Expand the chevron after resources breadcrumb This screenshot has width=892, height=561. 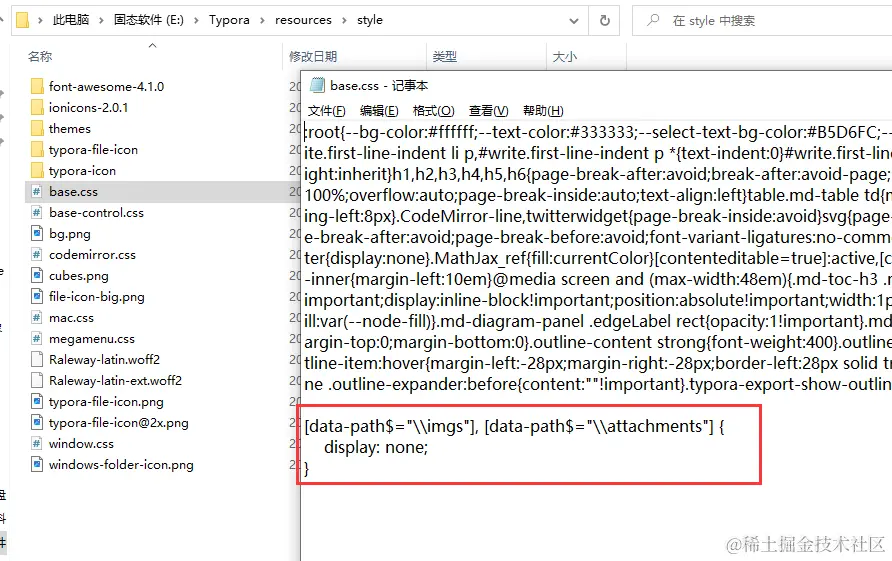point(344,20)
